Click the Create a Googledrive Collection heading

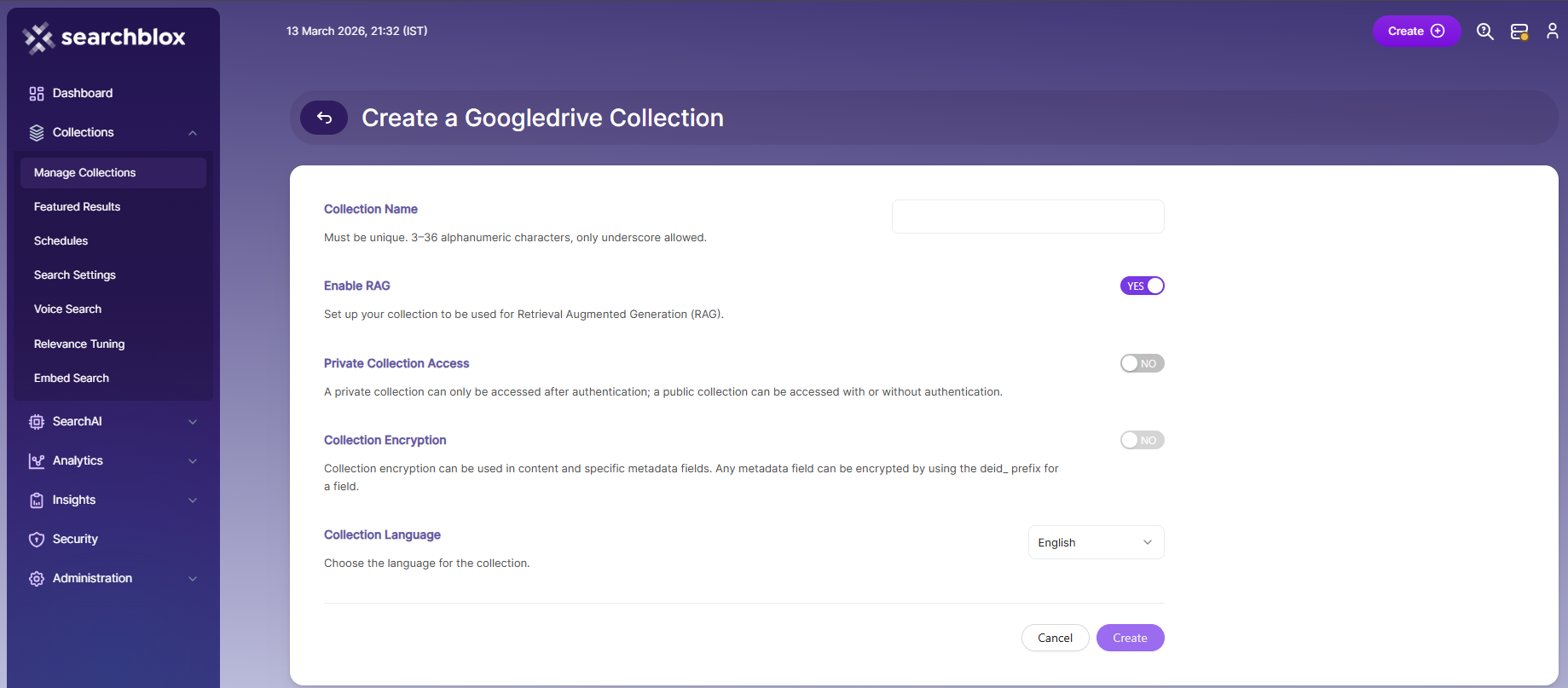pos(542,118)
